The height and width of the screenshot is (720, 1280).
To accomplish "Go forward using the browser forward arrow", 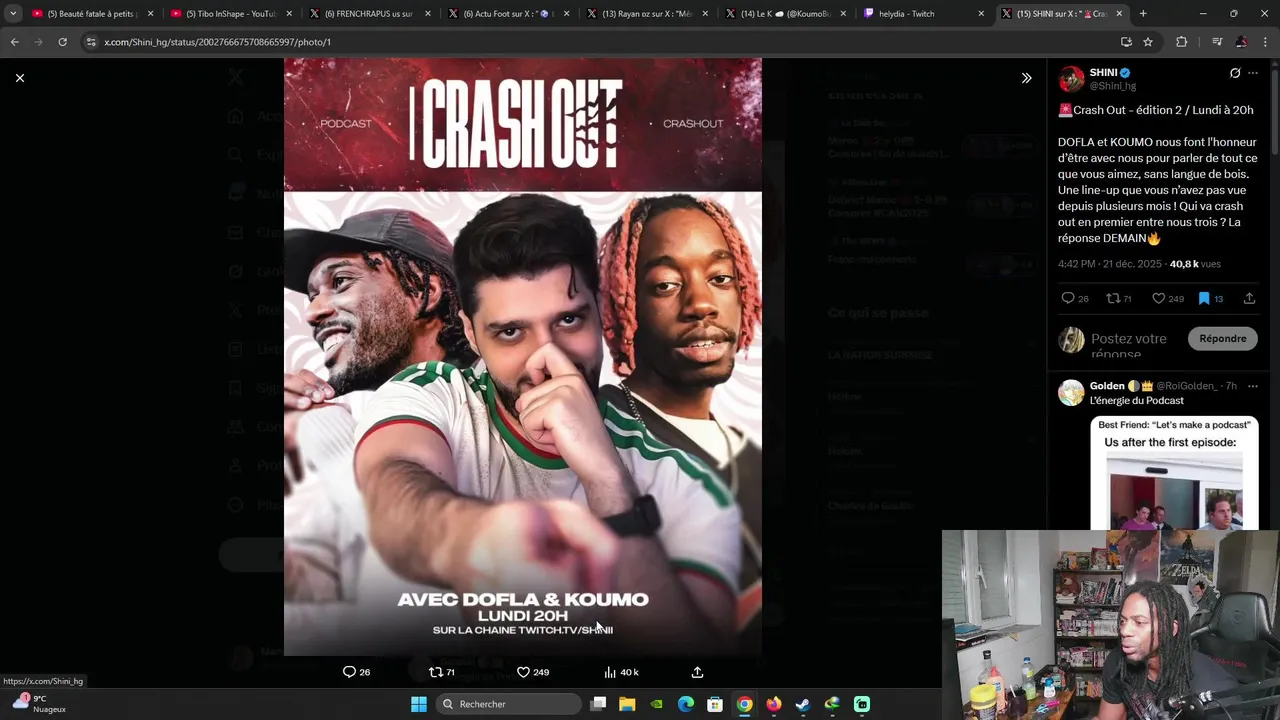I will click(38, 42).
